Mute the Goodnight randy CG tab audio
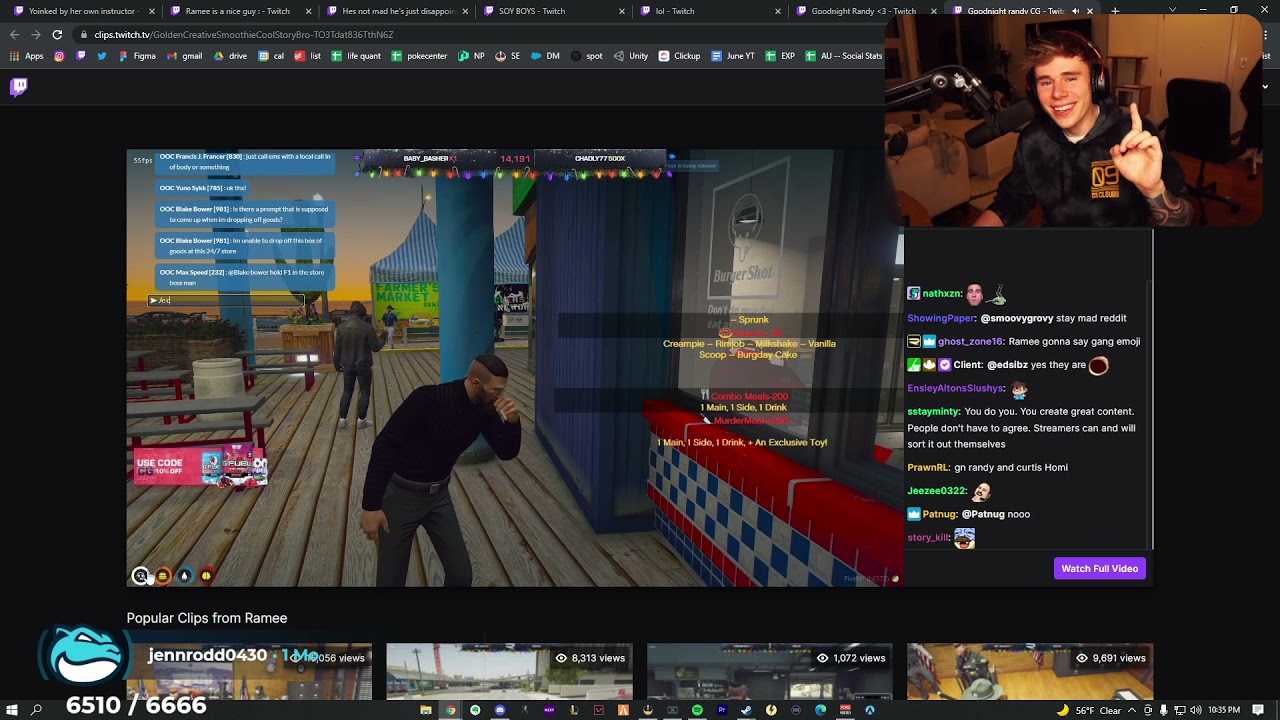Image resolution: width=1280 pixels, height=720 pixels. point(1076,11)
